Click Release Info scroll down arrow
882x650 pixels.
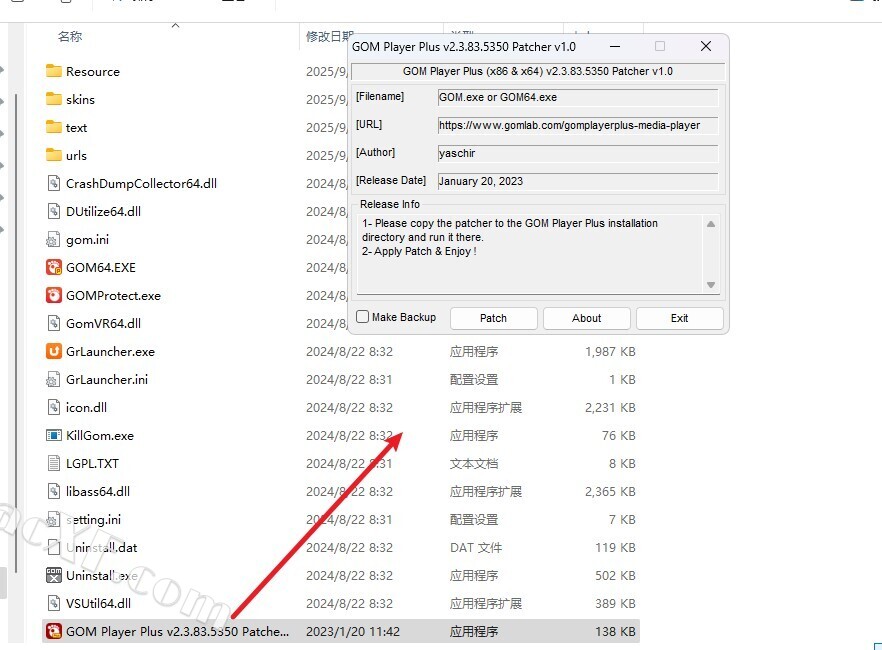click(711, 285)
